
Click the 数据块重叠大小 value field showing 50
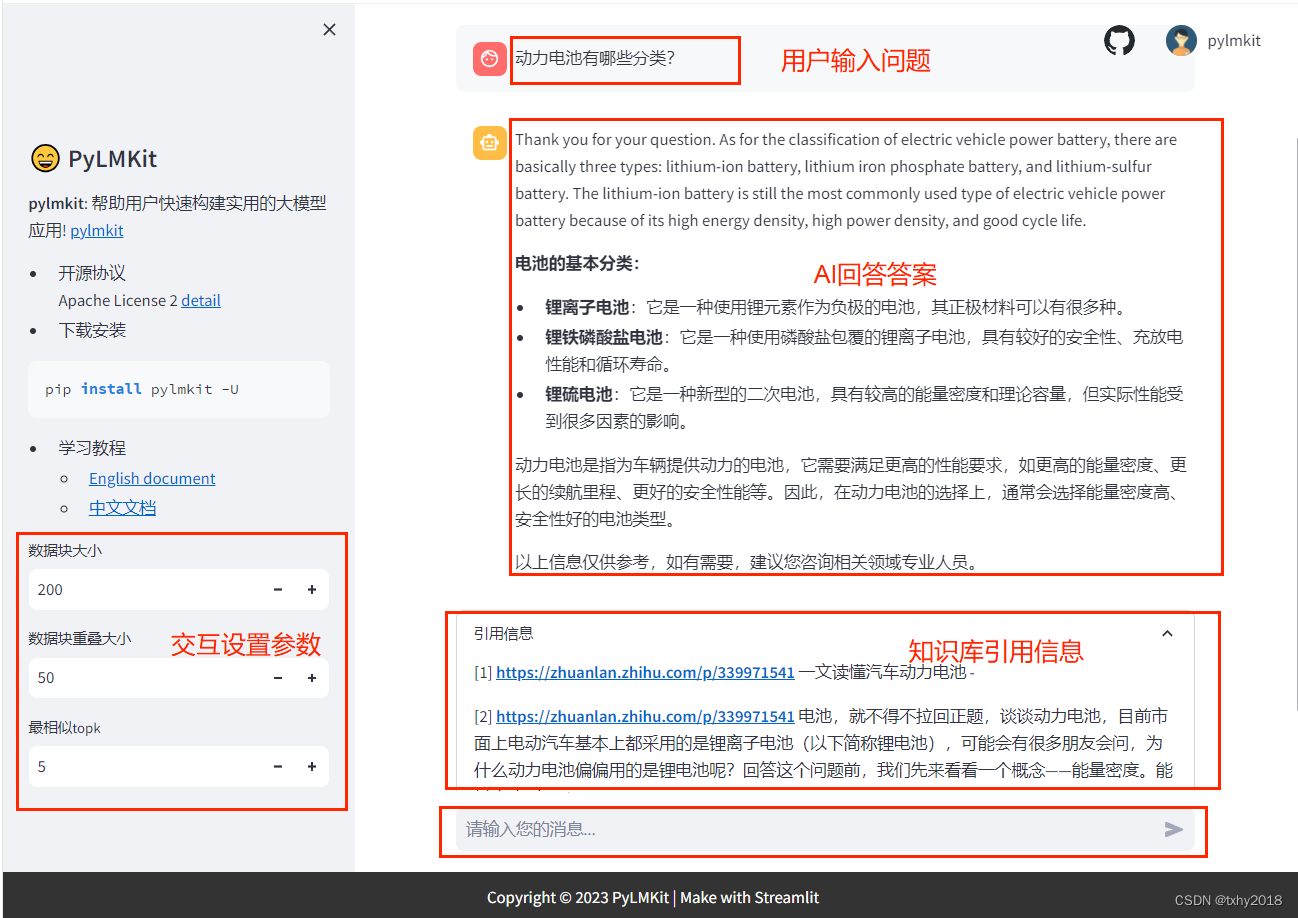pos(145,678)
